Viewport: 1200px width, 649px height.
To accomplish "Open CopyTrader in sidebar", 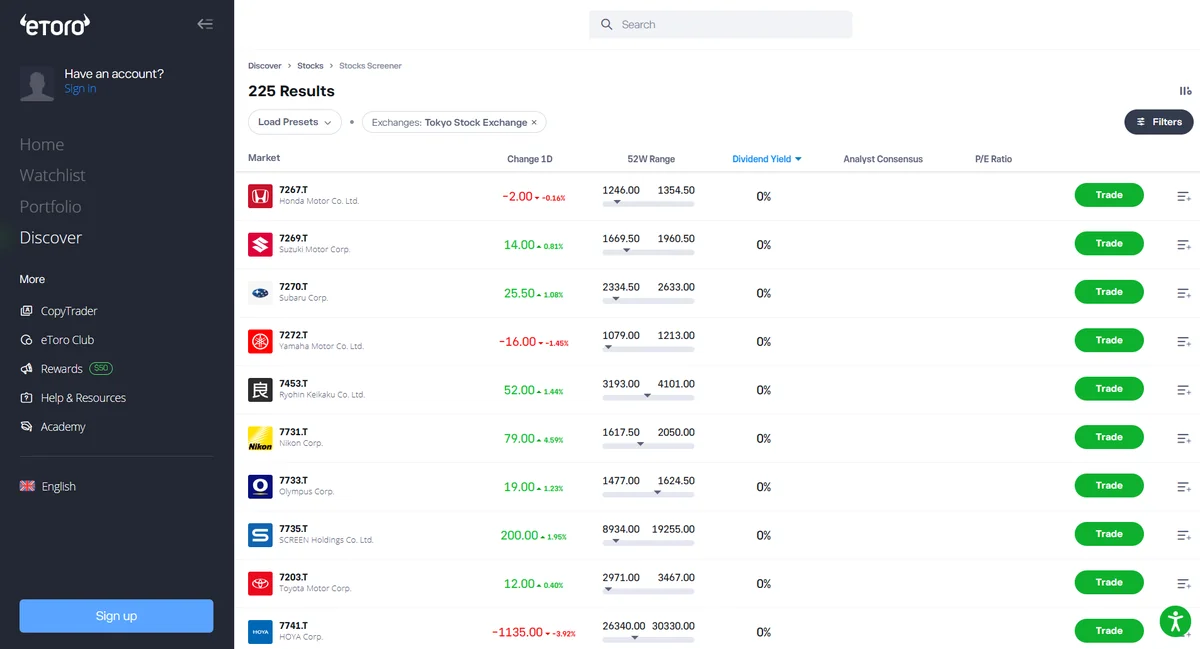I will (59, 311).
